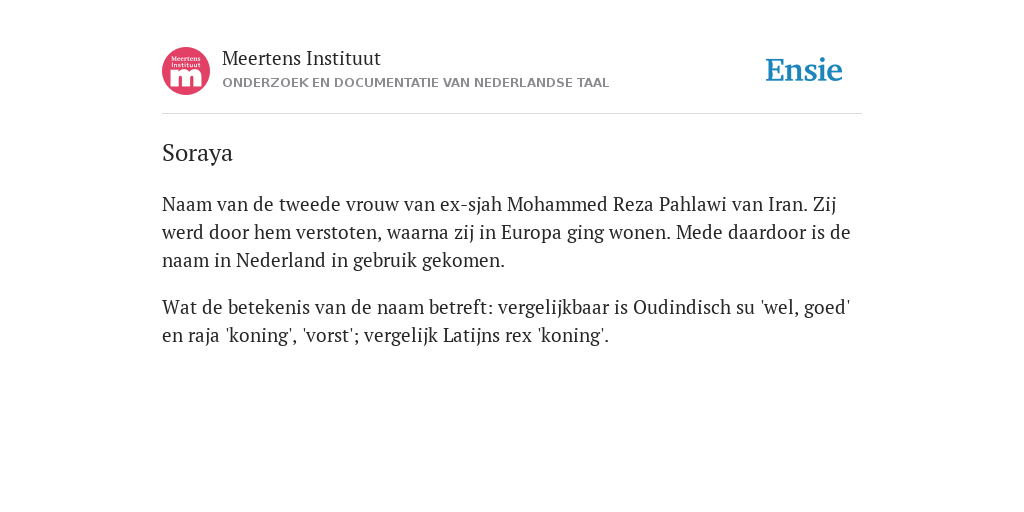Select the 'Onderzoek en documentatie van Nederlandse taal' subtitle
This screenshot has width=1024, height=512.
pyautogui.click(x=415, y=83)
